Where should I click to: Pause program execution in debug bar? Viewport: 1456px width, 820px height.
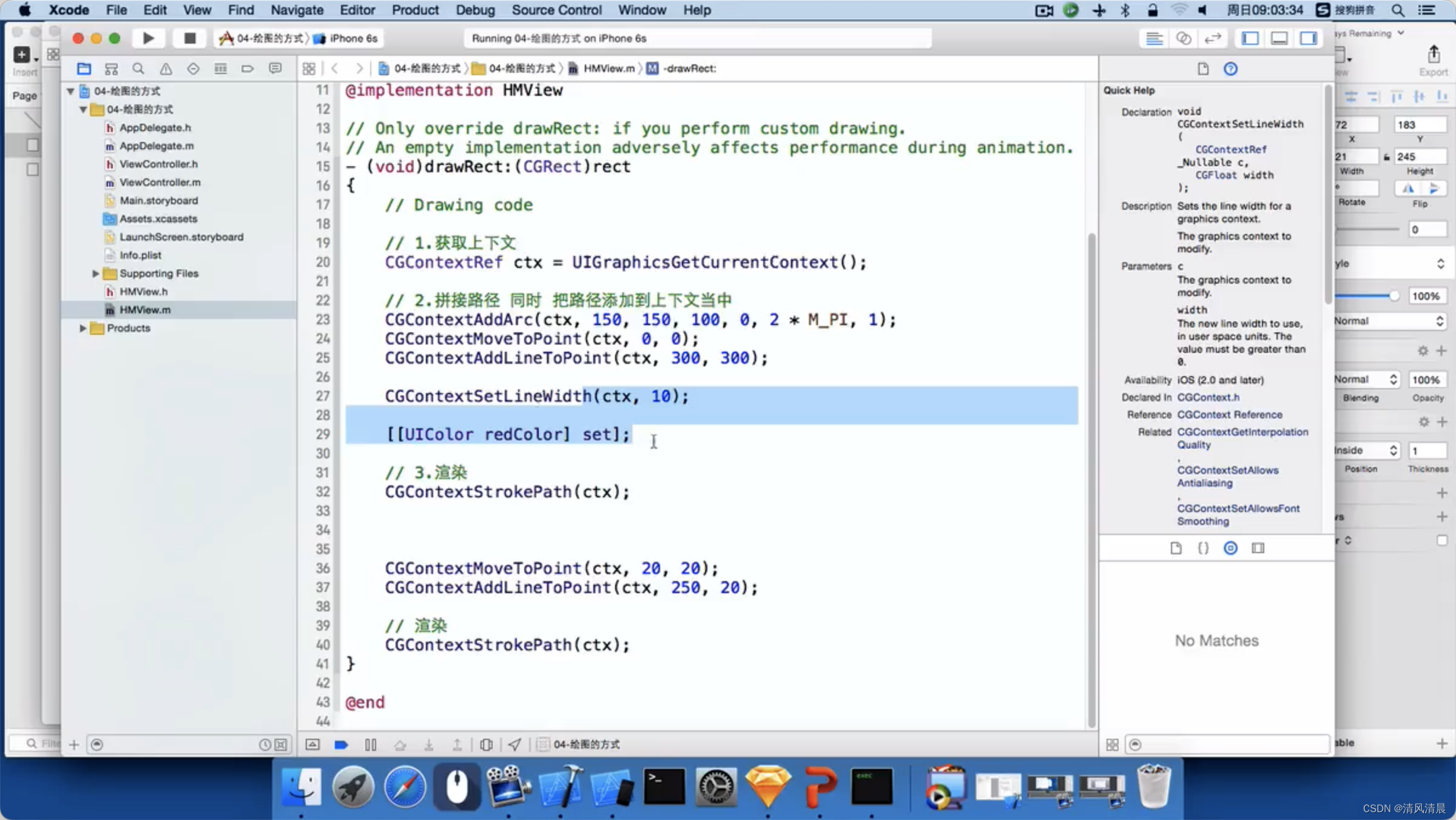pos(371,744)
